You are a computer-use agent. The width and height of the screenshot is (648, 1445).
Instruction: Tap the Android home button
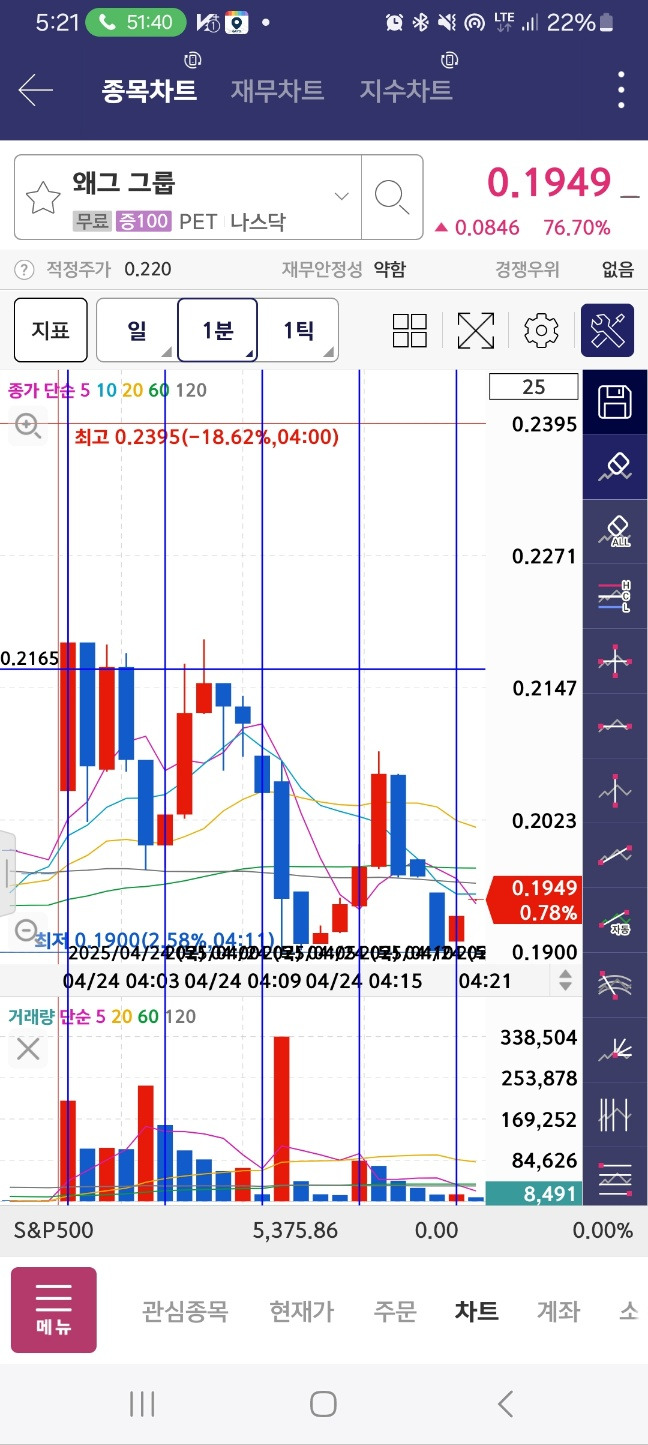(323, 1404)
